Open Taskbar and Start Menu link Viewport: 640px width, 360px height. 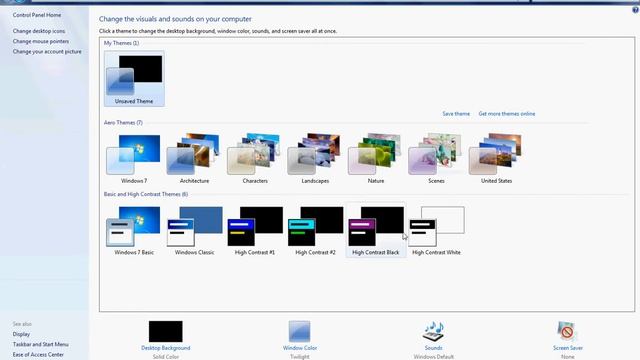coord(40,344)
